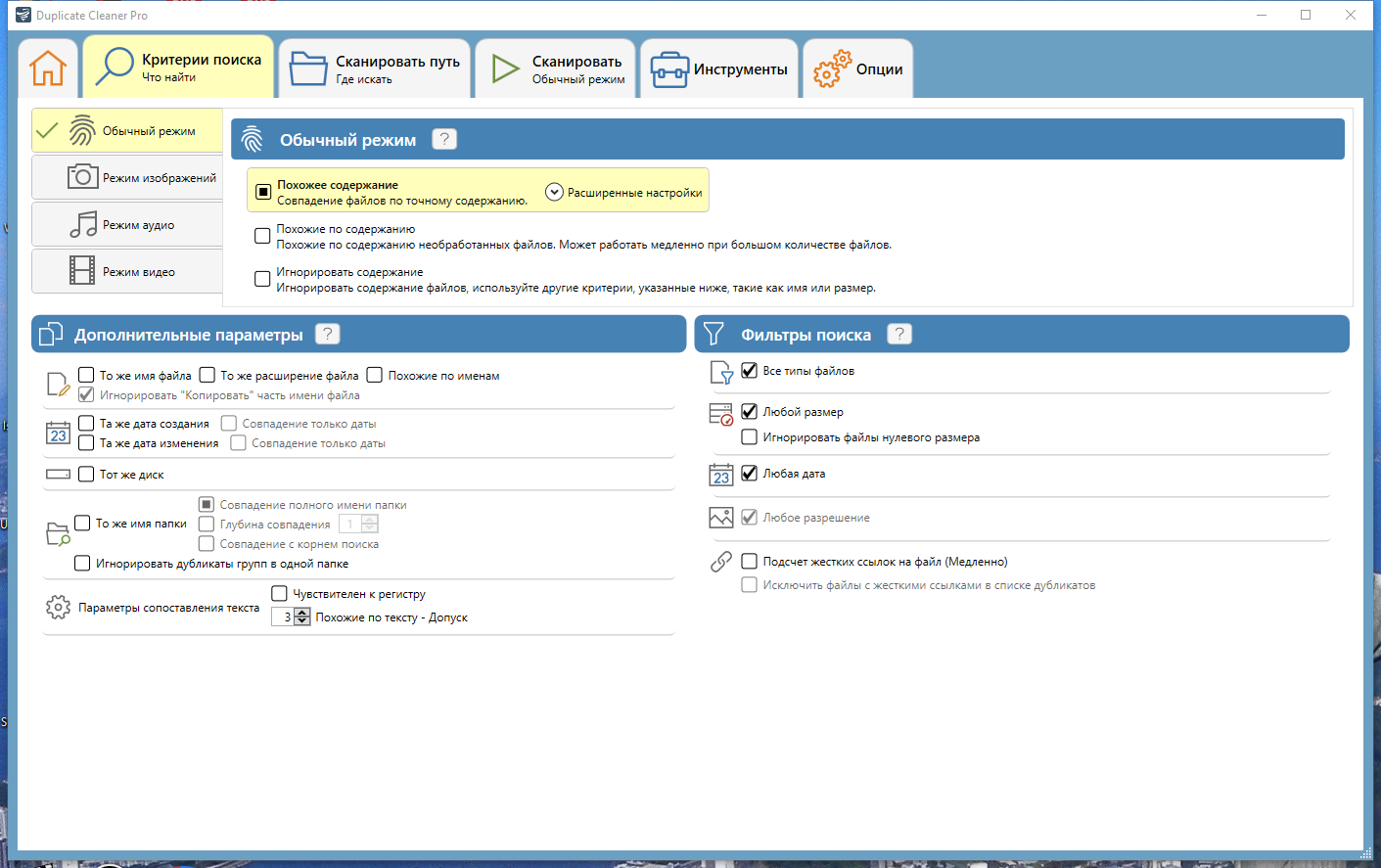This screenshot has height=868, width=1381.
Task: Click the calendar icon beside date matching options
Action: 58,433
